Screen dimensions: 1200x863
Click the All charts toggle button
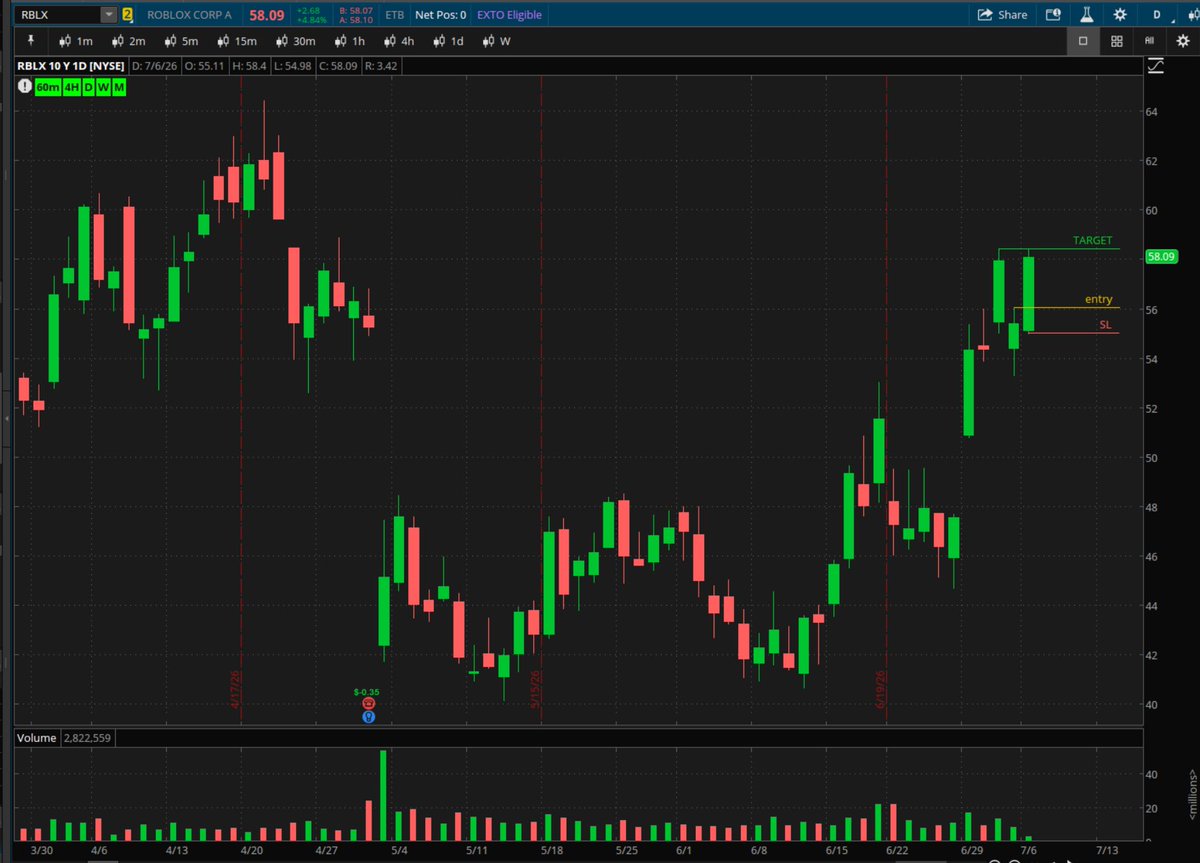tap(1149, 41)
